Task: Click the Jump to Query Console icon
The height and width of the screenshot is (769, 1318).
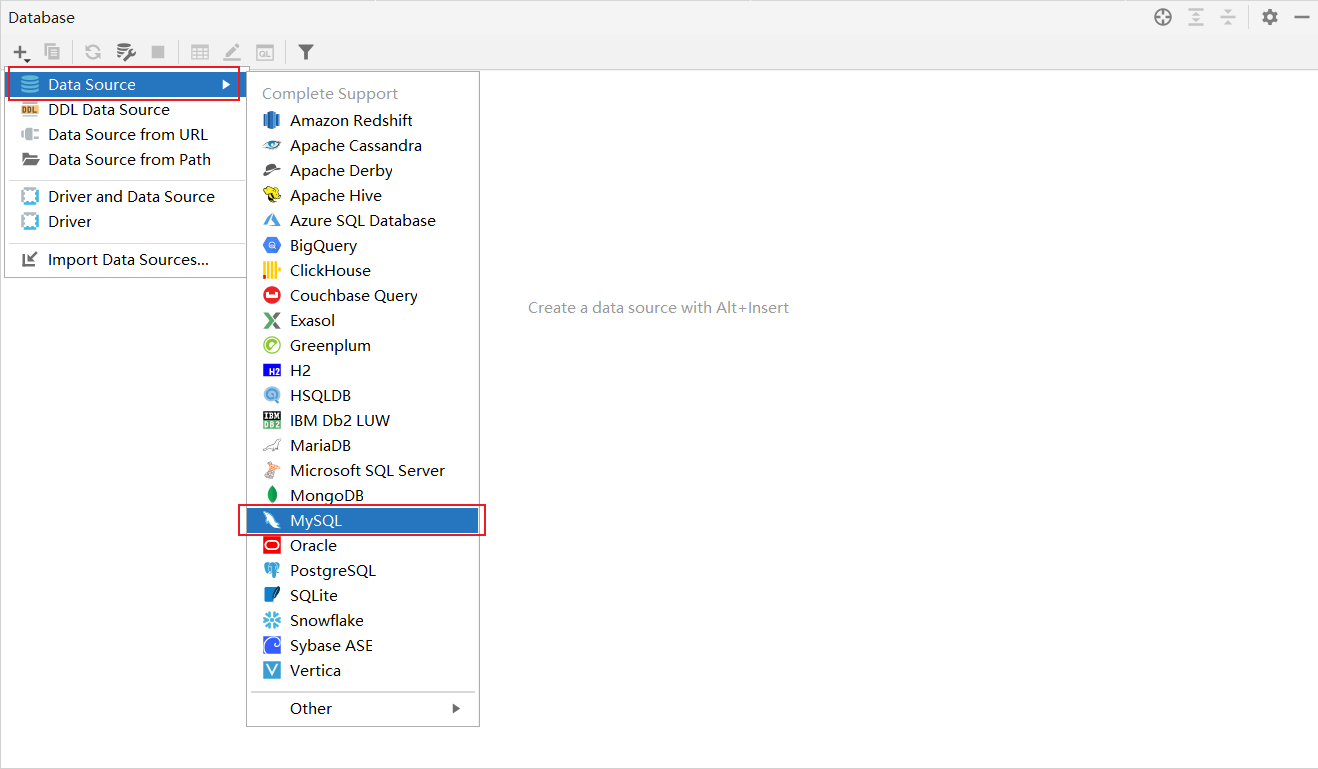Action: 264,52
